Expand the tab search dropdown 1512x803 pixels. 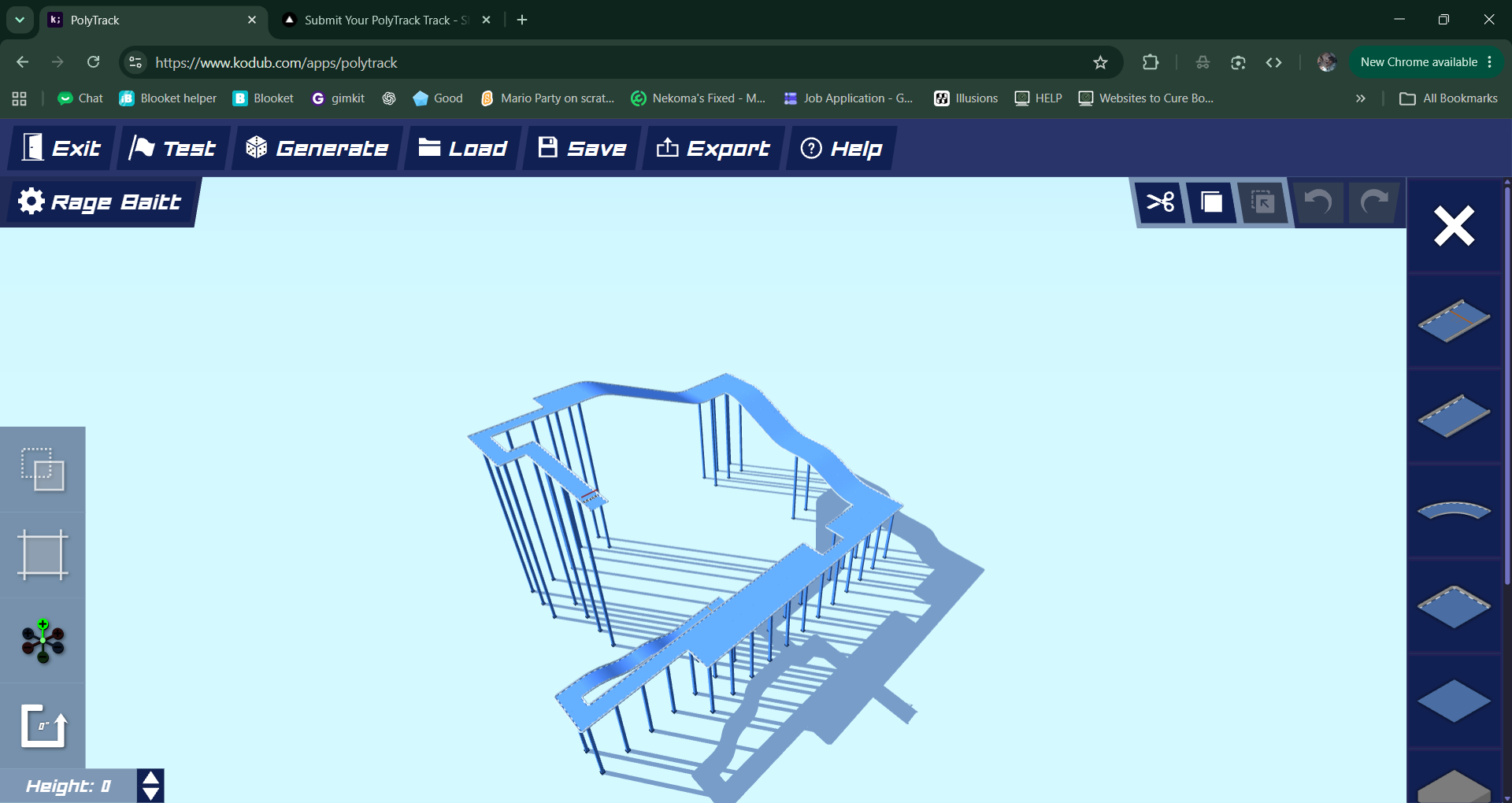click(20, 20)
